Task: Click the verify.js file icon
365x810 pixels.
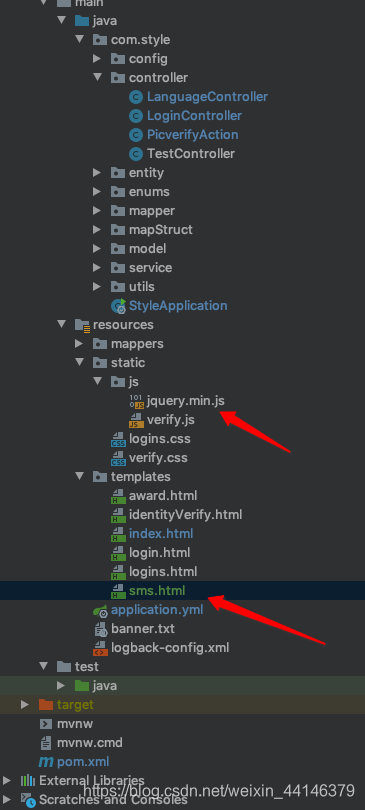Action: pyautogui.click(x=136, y=420)
